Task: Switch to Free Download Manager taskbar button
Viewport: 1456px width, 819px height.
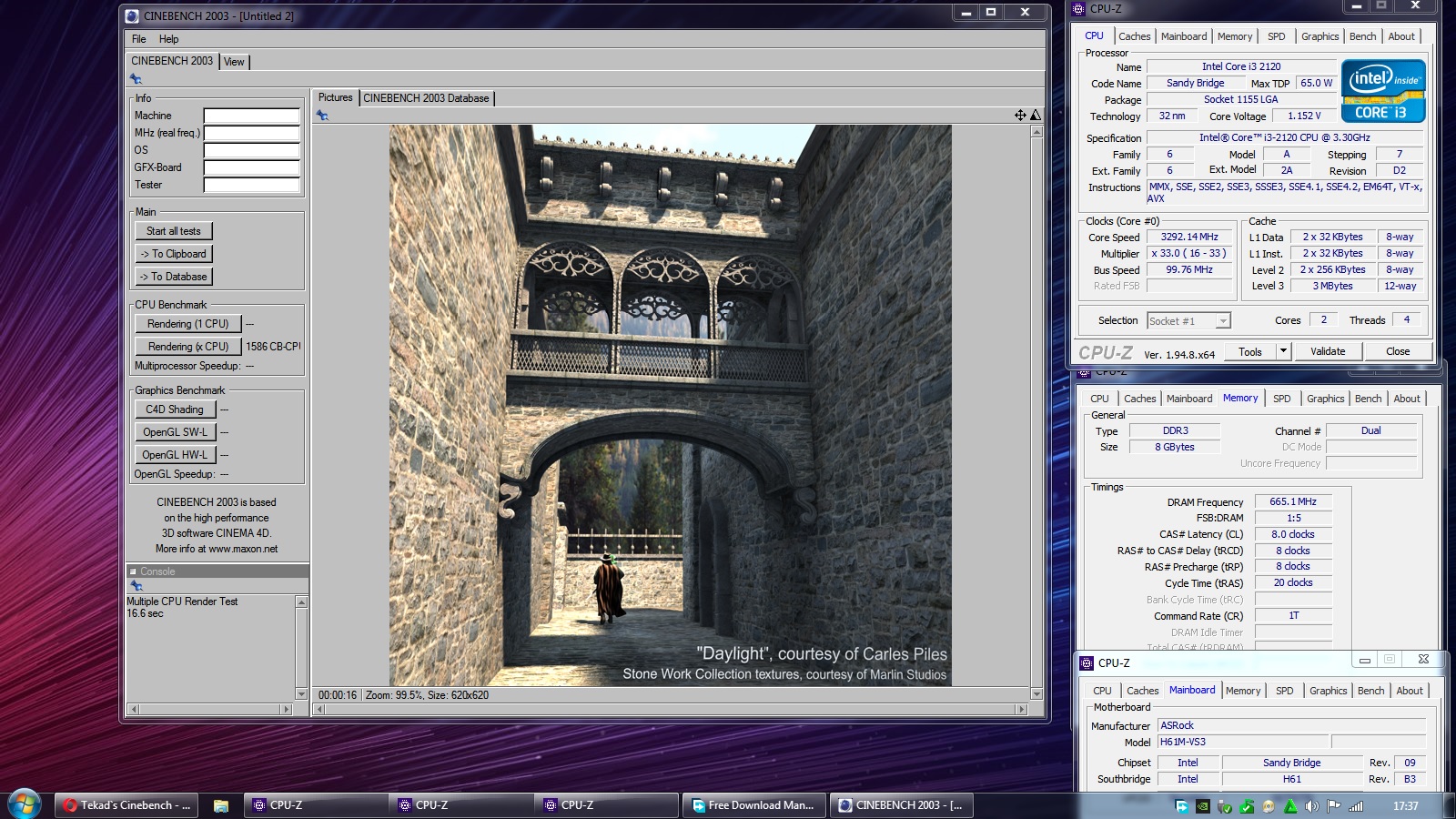Action: tap(754, 805)
